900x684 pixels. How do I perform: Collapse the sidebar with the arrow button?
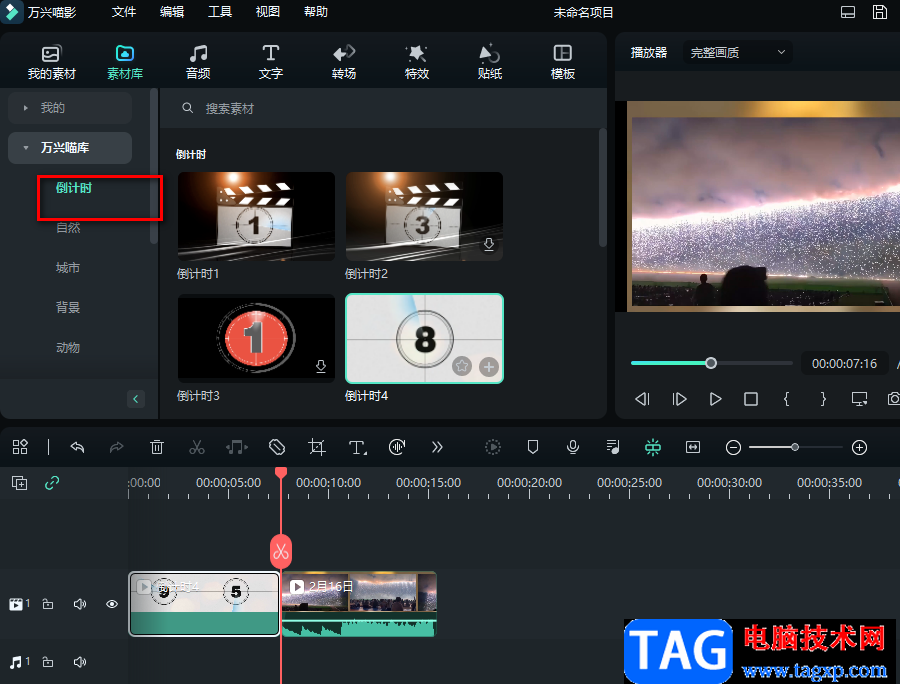(x=135, y=399)
